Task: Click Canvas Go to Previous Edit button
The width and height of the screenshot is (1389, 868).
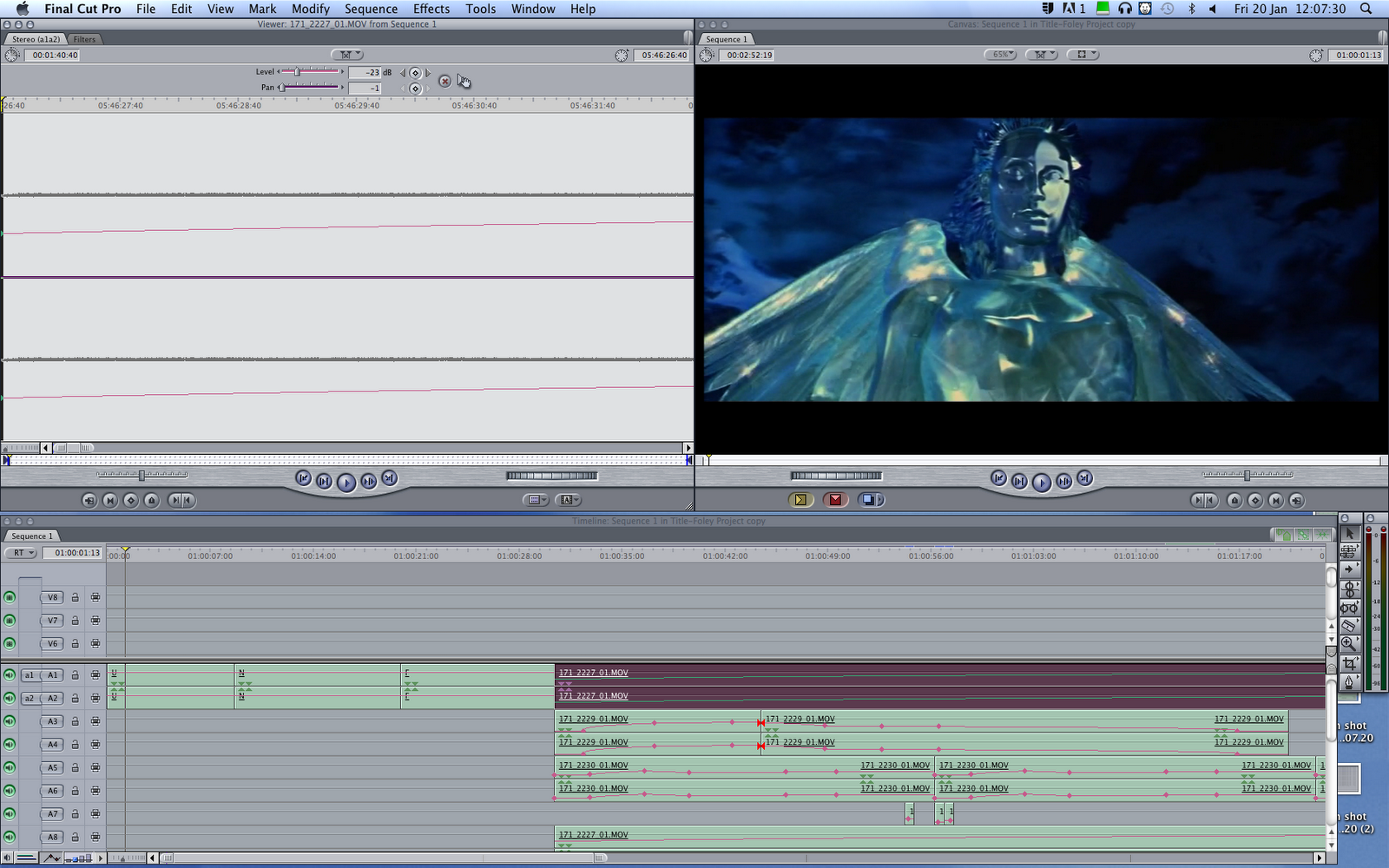Action: 998,478
